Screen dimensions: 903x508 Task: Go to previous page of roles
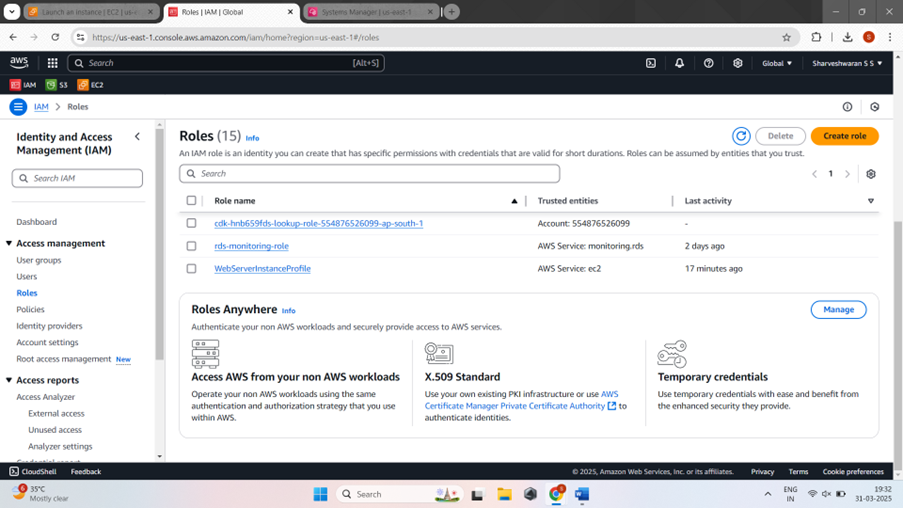point(814,174)
